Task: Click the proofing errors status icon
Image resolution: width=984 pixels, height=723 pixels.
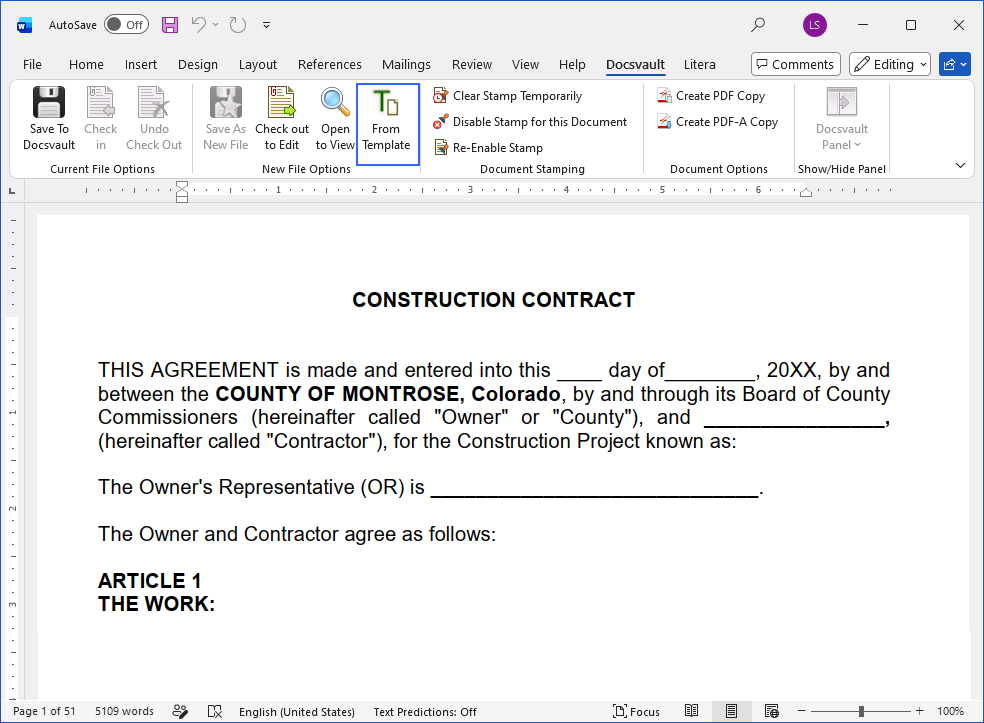Action: (215, 711)
